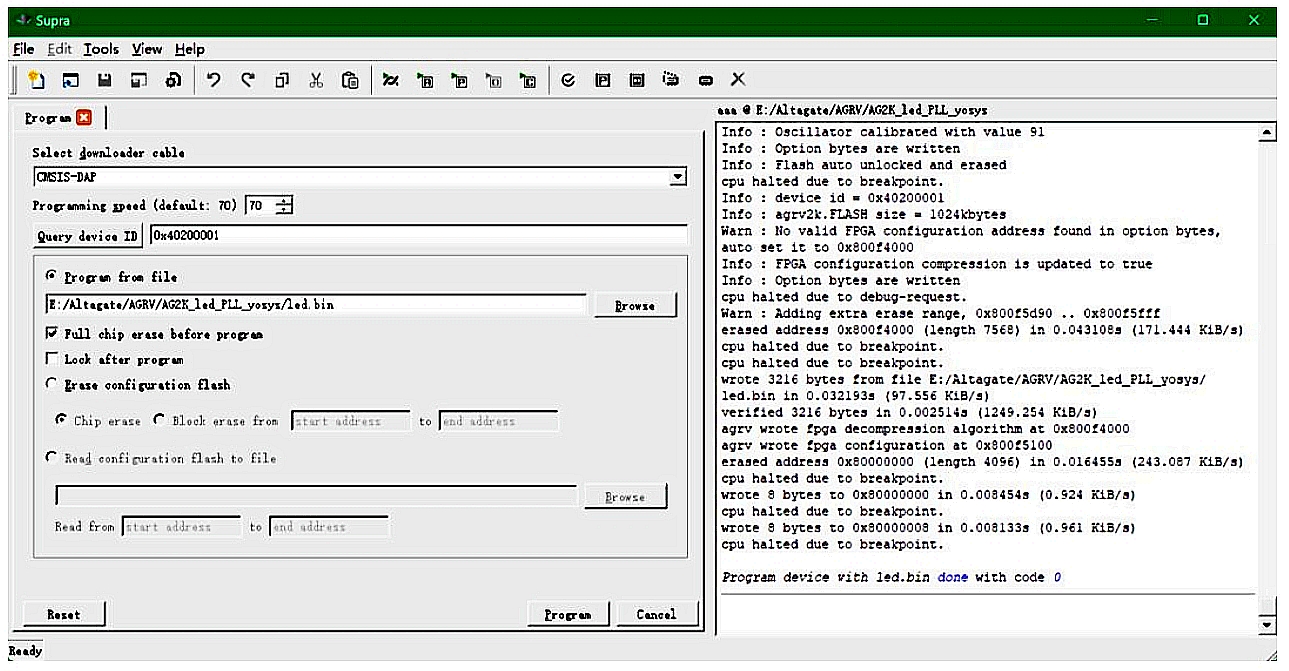Click the dashed-outline chip toolbar icon
Viewport: 1289px width, 671px height.
click(x=671, y=79)
